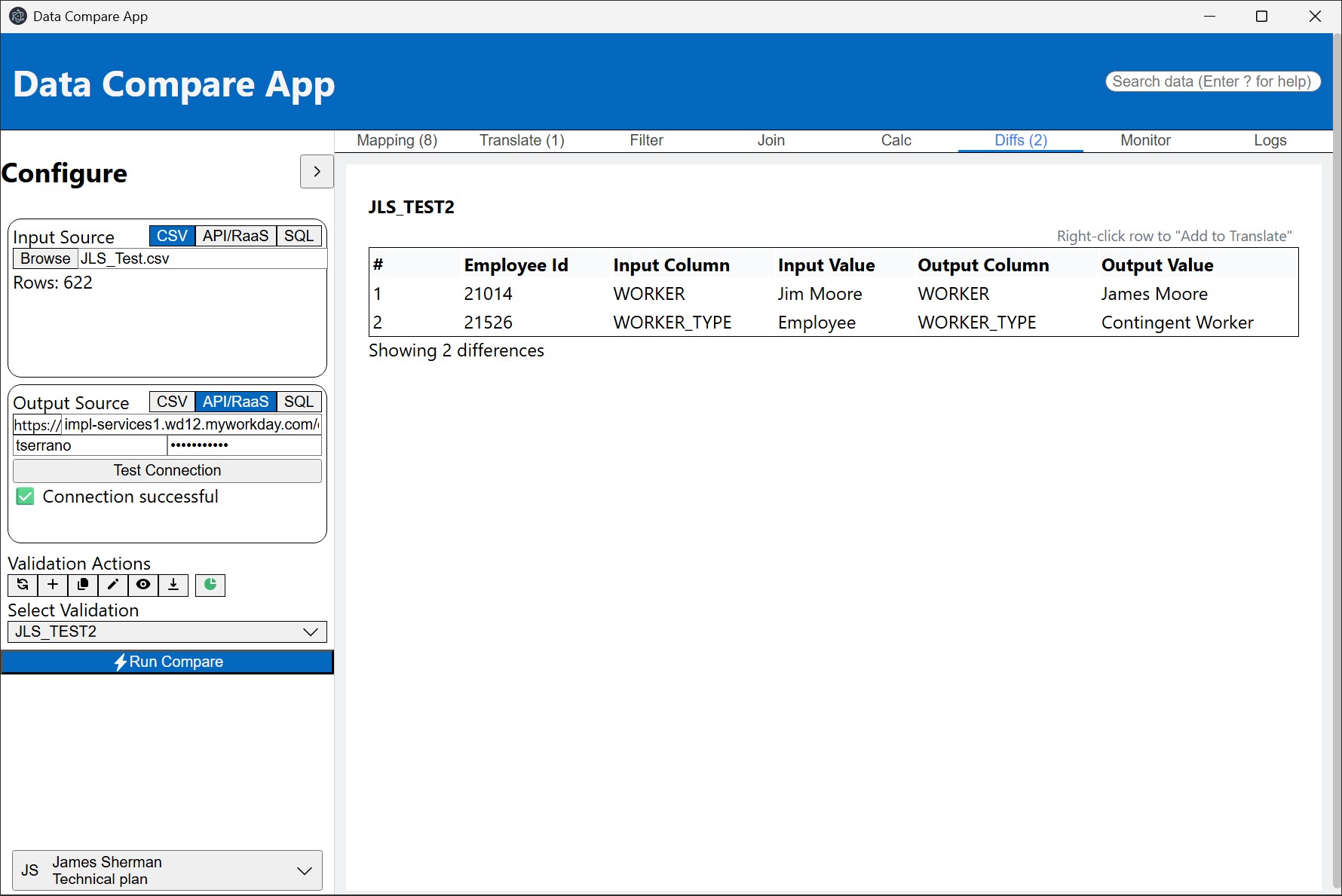Switch Output Source to CSV
The image size is (1342, 896).
[172, 402]
